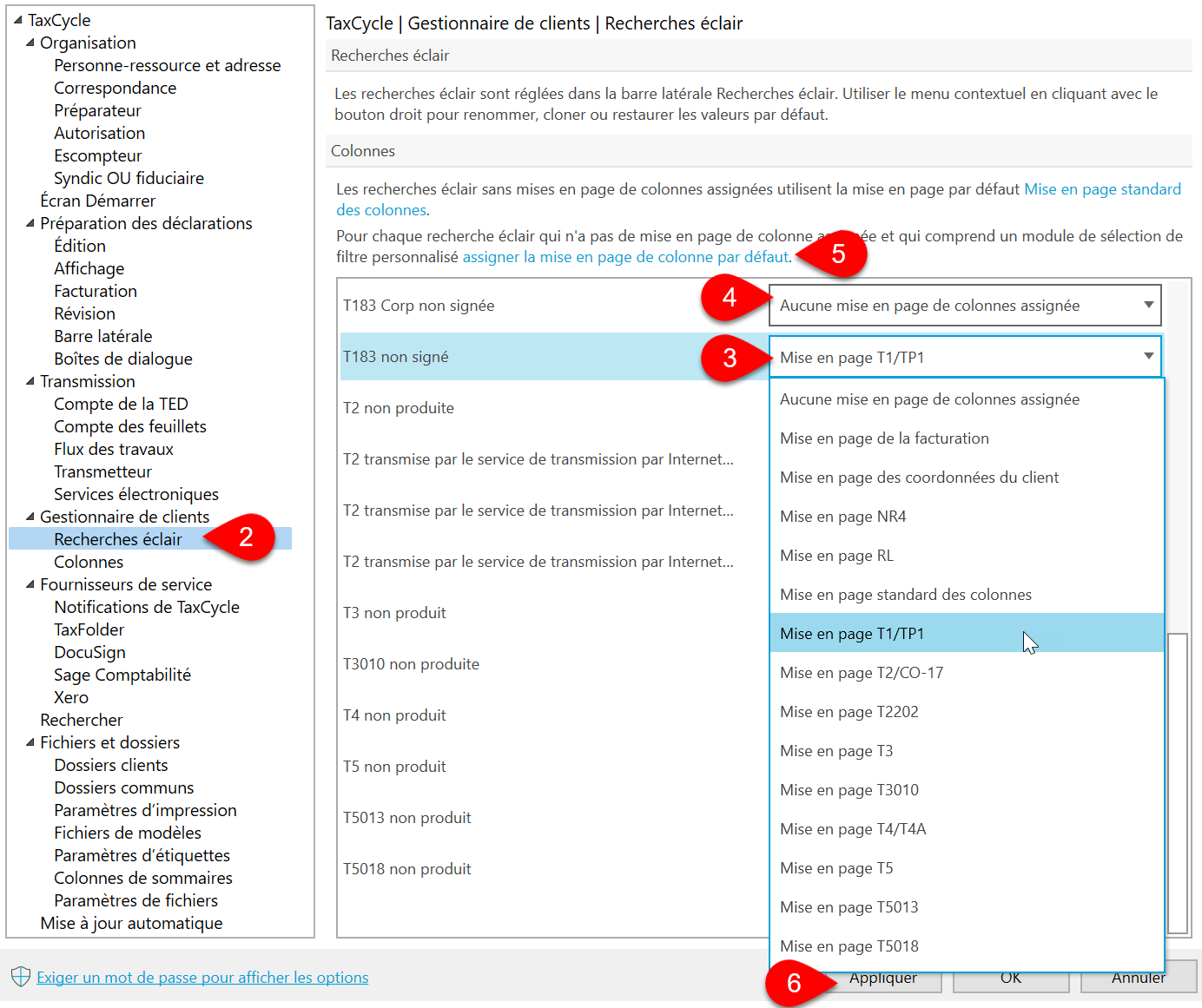Open Syndic OU fiduciaire page
1202x1008 pixels.
pyautogui.click(x=129, y=178)
